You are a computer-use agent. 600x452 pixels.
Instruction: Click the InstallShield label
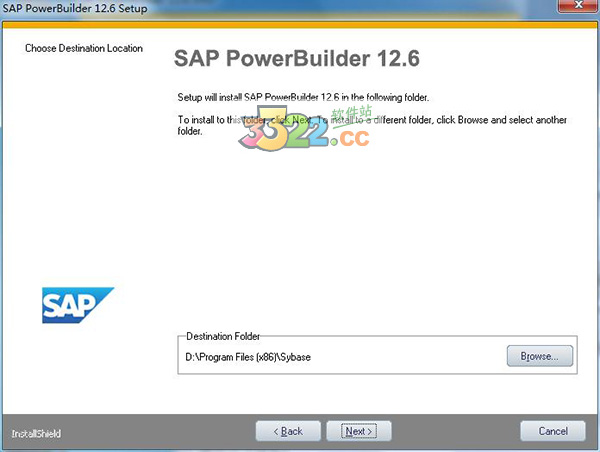[x=36, y=434]
